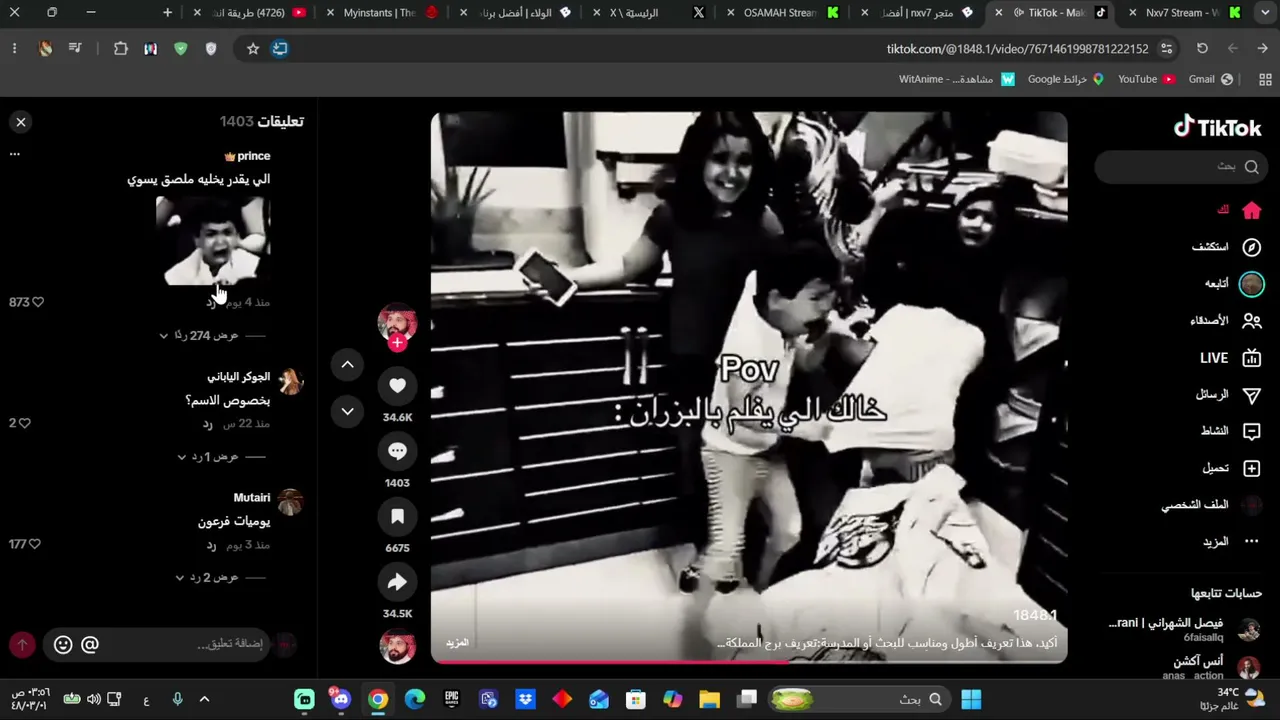Open the Following (أتابعه) feed
The width and height of the screenshot is (1280, 720).
[1234, 284]
